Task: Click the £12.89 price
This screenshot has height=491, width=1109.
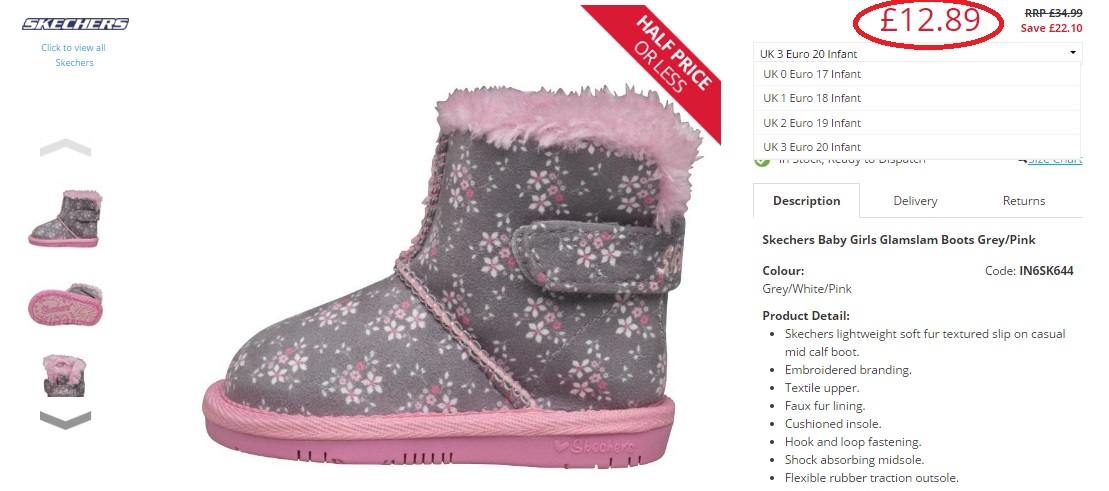Action: [x=929, y=21]
